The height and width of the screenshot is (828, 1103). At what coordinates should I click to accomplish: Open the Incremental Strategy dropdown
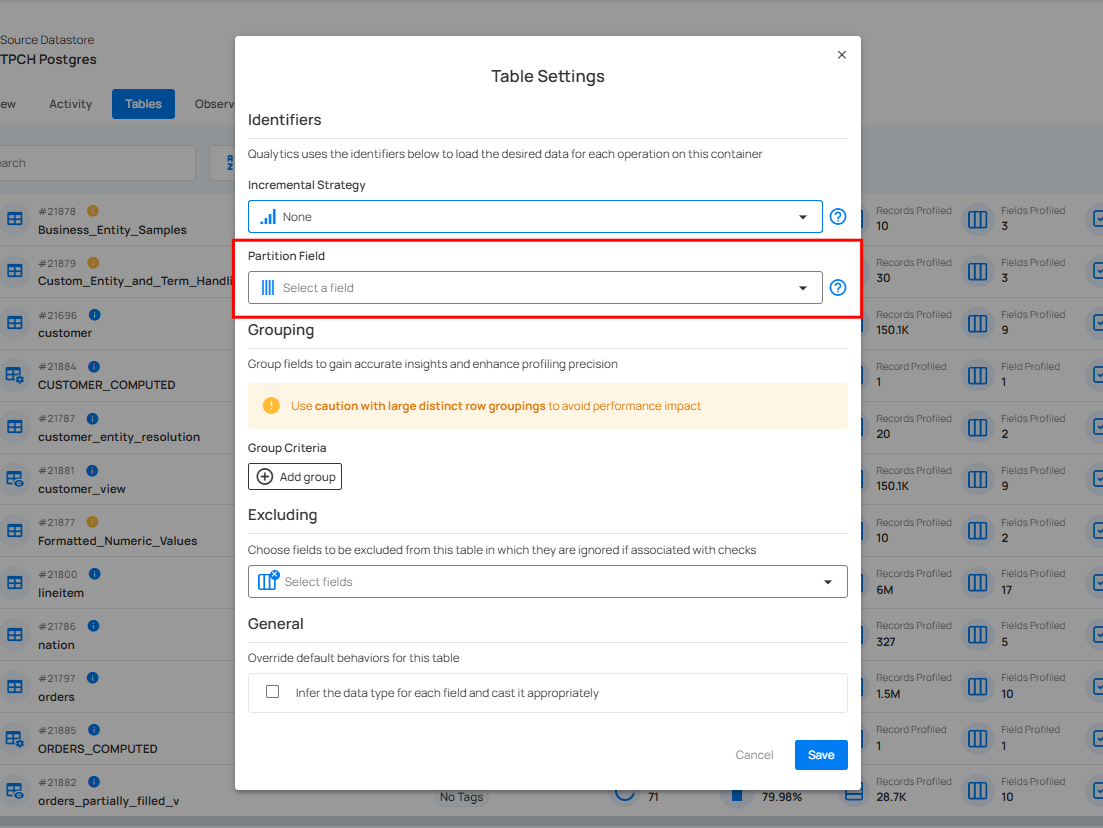[x=535, y=217]
